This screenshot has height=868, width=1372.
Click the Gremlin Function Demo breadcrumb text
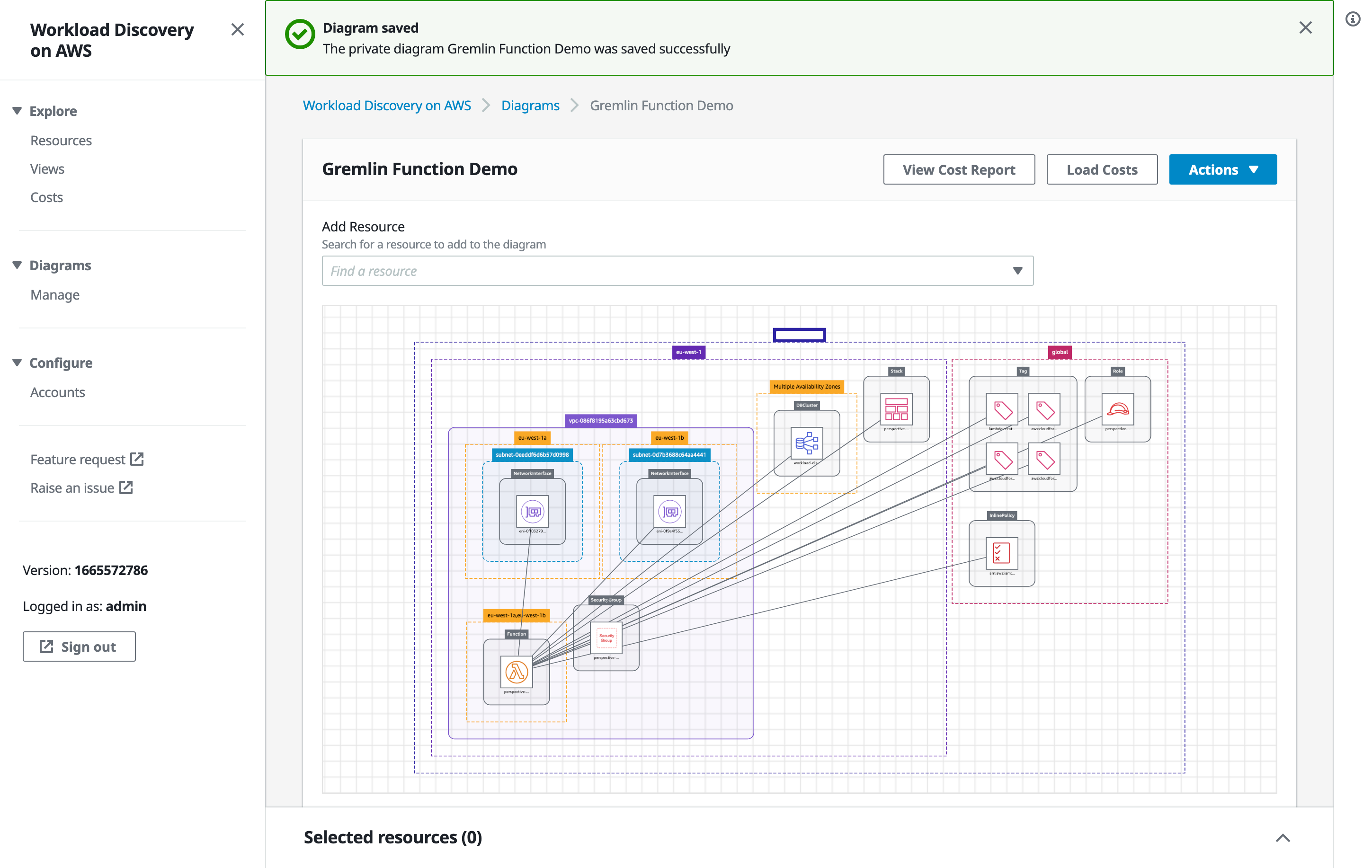tap(661, 106)
